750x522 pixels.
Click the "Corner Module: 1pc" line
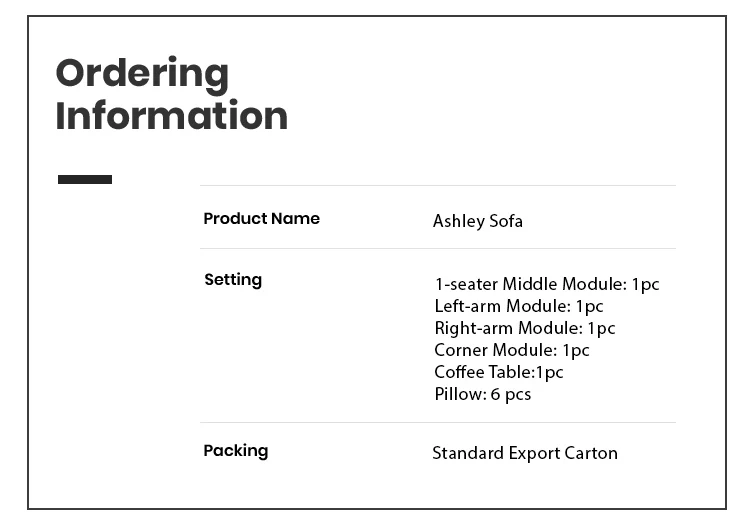click(512, 351)
